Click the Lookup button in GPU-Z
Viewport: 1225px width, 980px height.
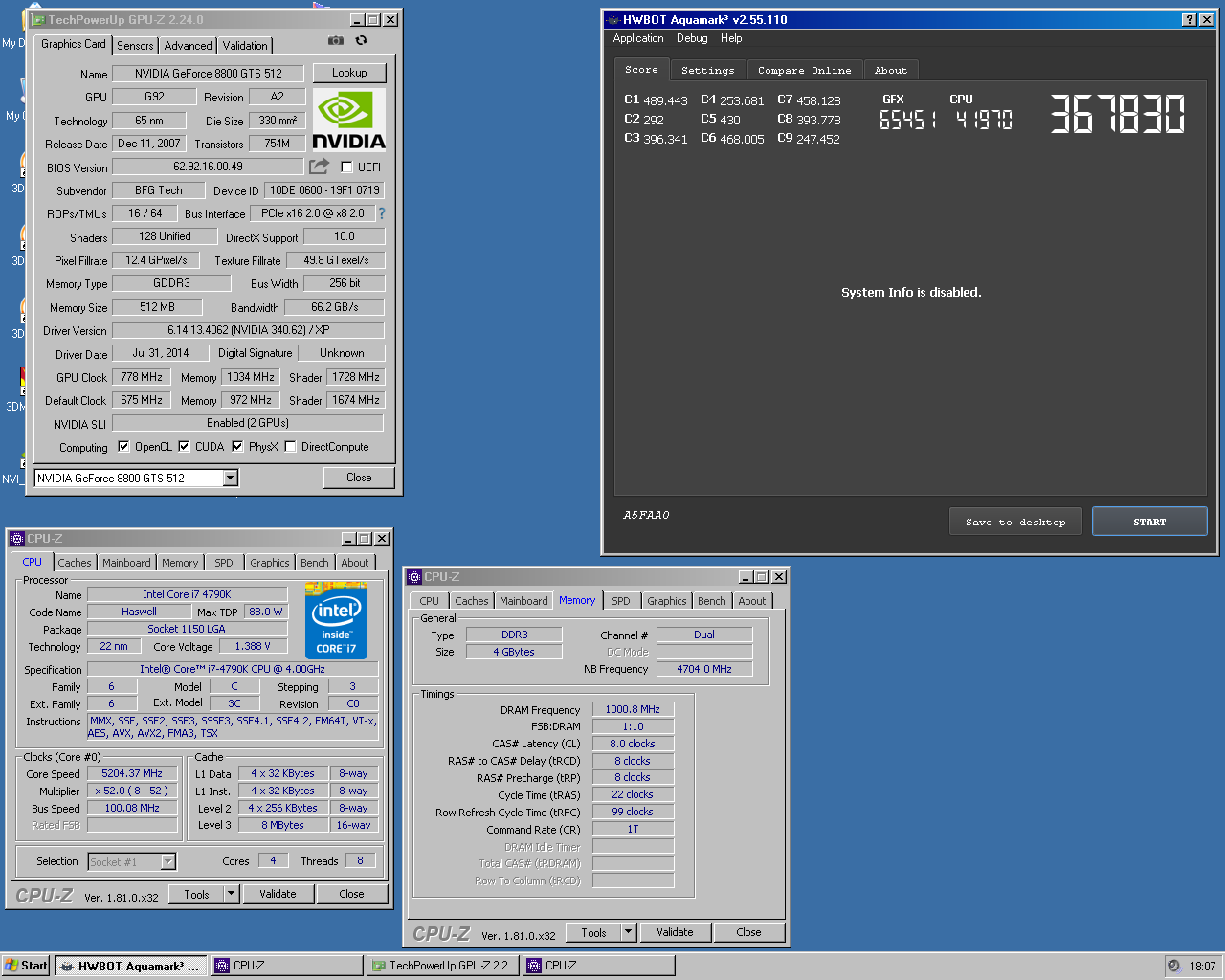[349, 73]
